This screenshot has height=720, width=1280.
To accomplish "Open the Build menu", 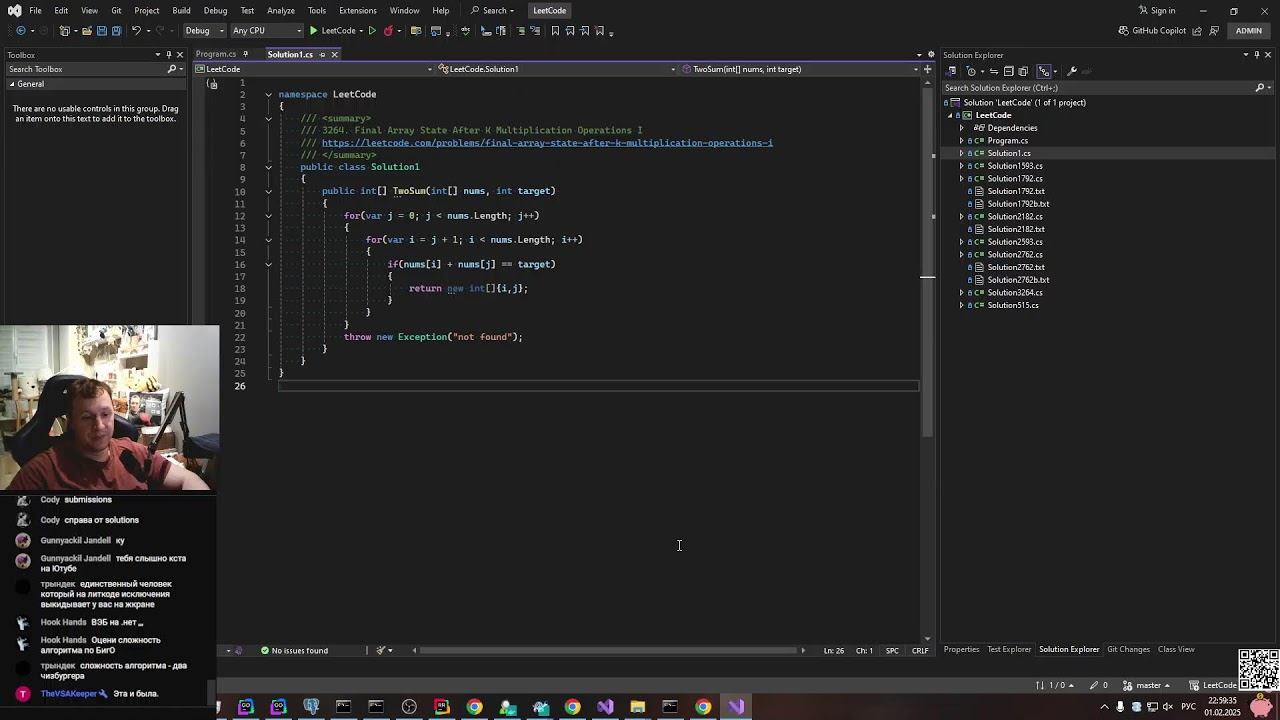I will pyautogui.click(x=181, y=10).
